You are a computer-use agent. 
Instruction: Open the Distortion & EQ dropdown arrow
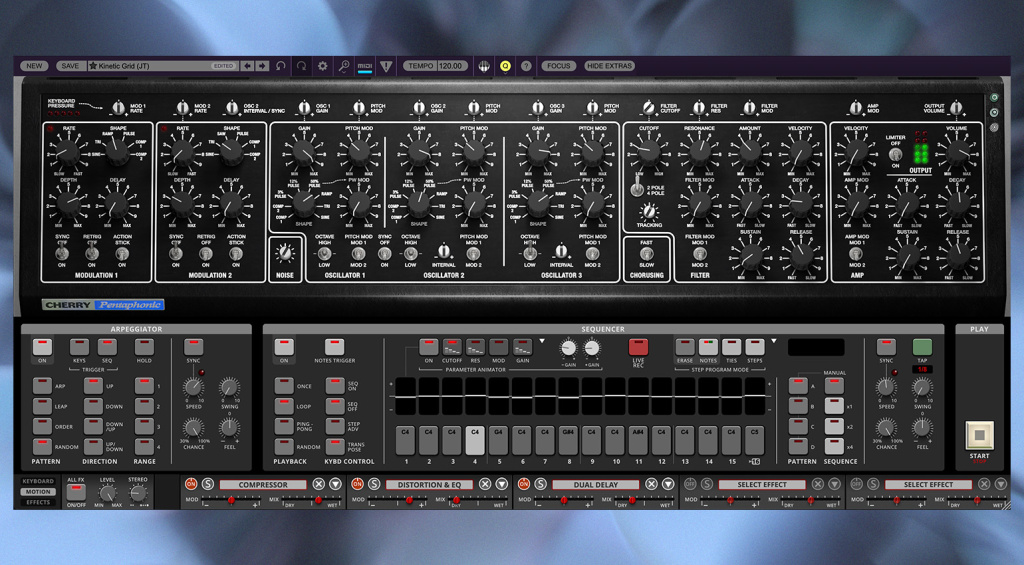pyautogui.click(x=502, y=484)
